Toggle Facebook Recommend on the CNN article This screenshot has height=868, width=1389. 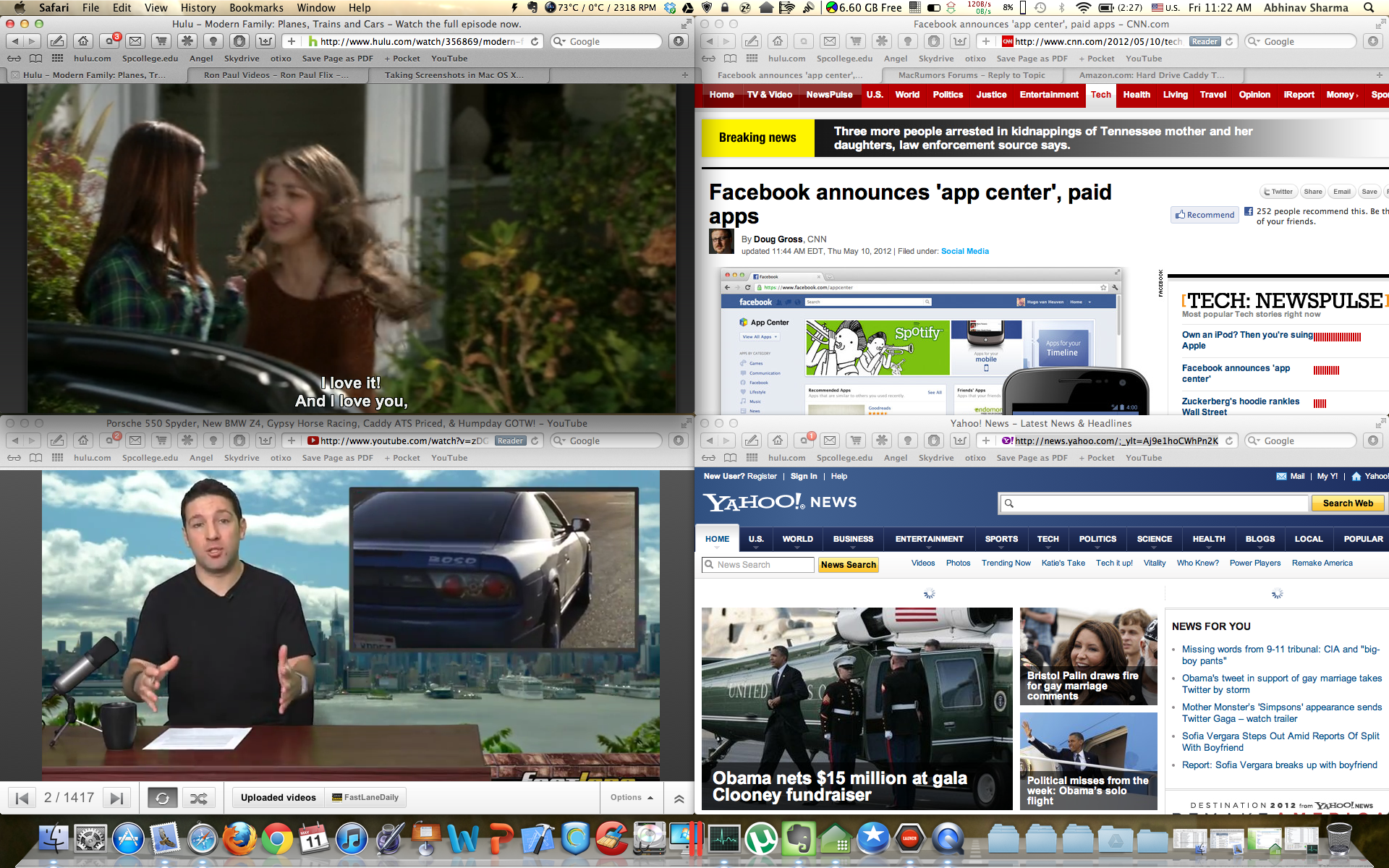pos(1205,215)
